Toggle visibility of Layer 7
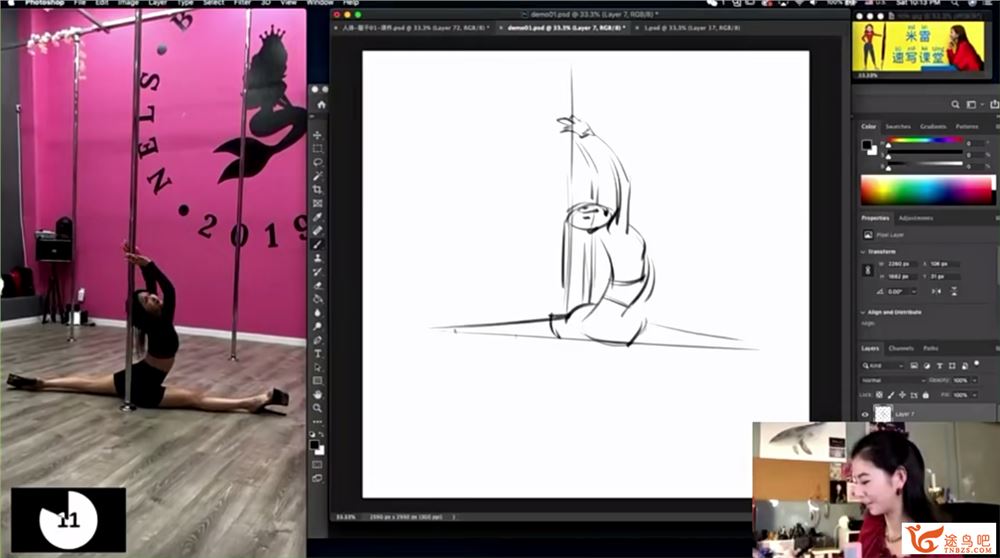This screenshot has height=558, width=1000. [x=866, y=413]
